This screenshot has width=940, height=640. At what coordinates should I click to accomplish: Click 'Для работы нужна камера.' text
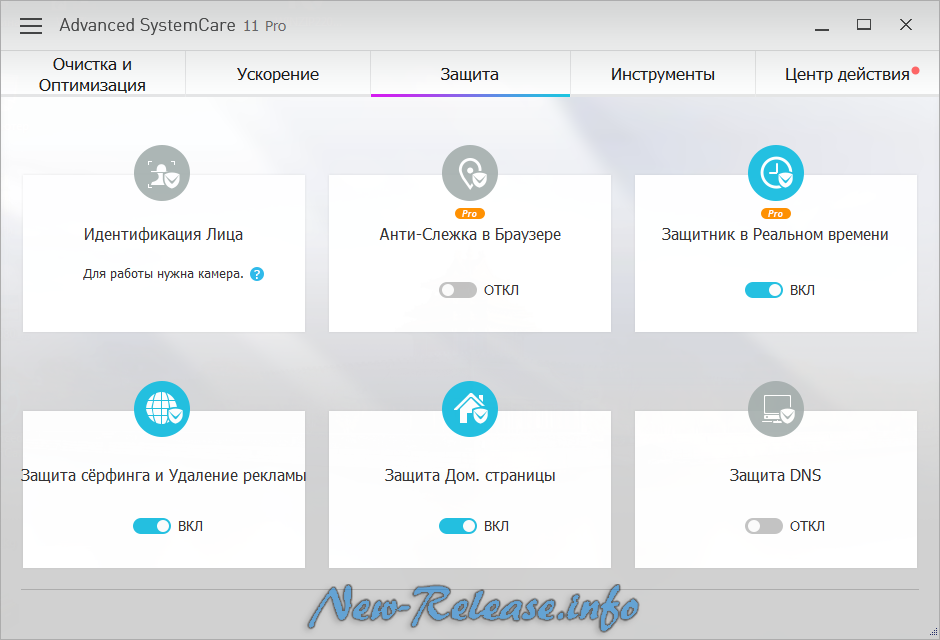point(163,274)
